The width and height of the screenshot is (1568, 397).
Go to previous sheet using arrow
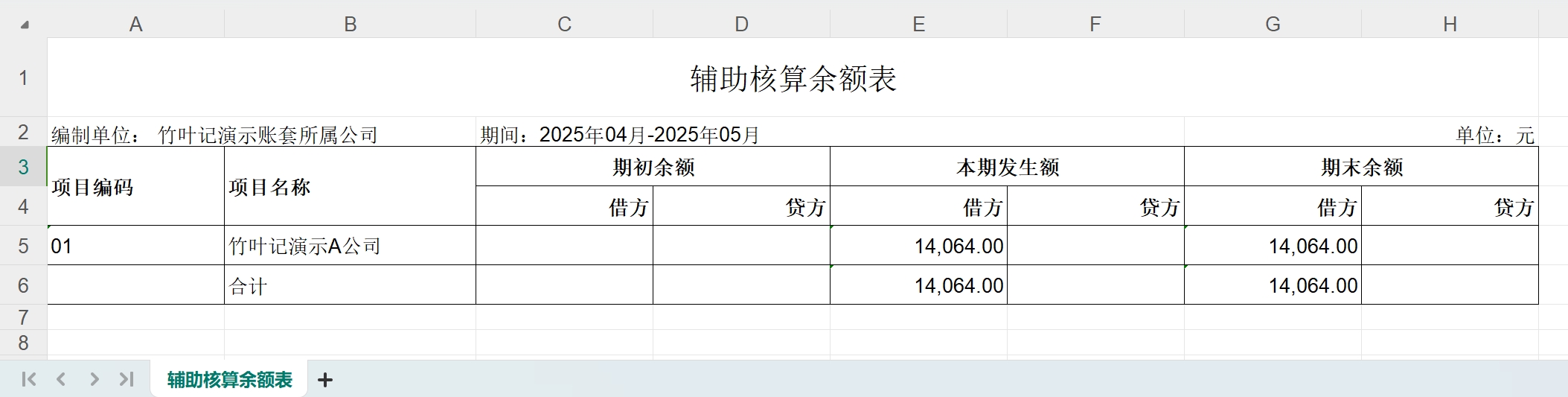tap(61, 379)
